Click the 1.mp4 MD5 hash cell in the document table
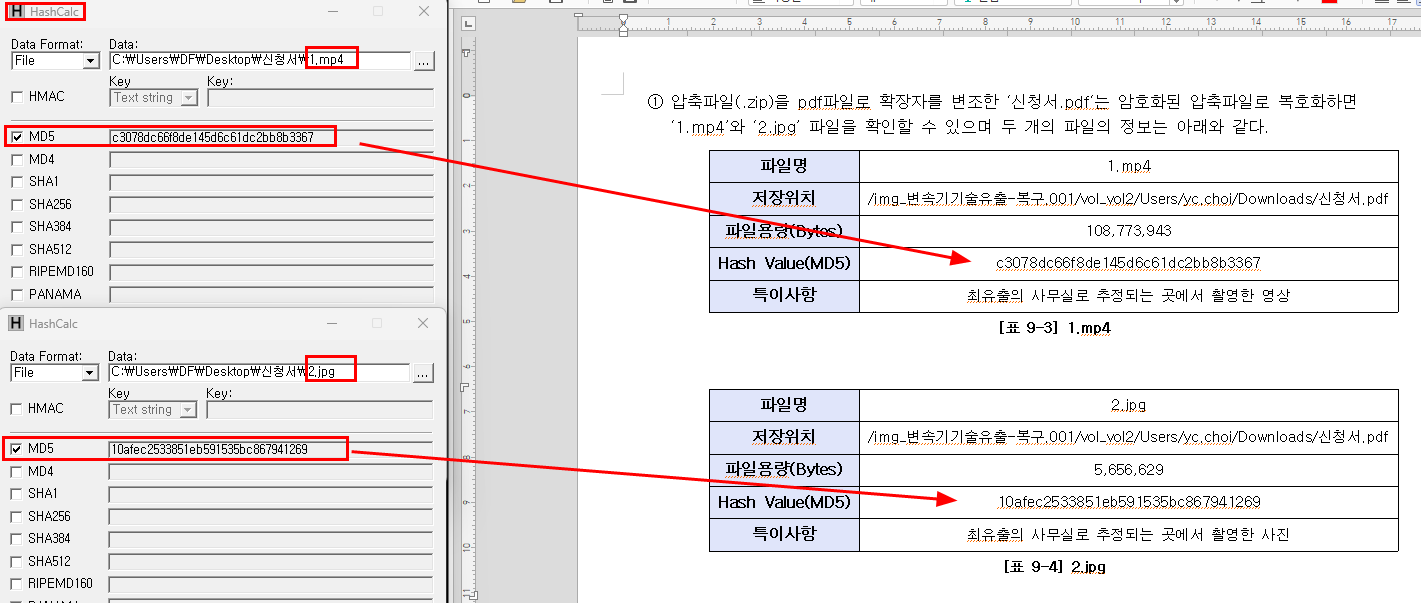Image resolution: width=1421 pixels, height=603 pixels. click(x=1128, y=263)
